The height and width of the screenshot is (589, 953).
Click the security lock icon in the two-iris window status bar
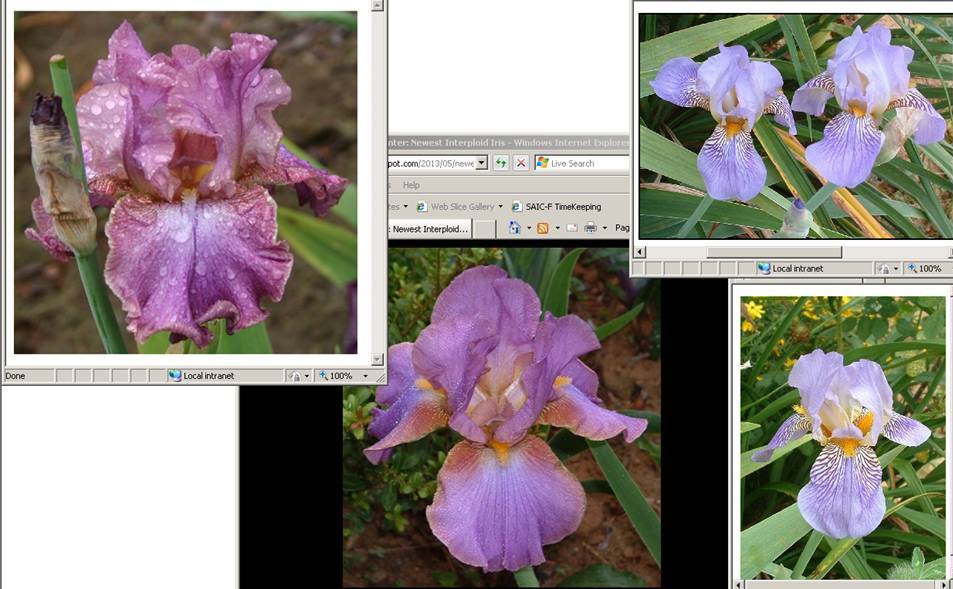884,269
